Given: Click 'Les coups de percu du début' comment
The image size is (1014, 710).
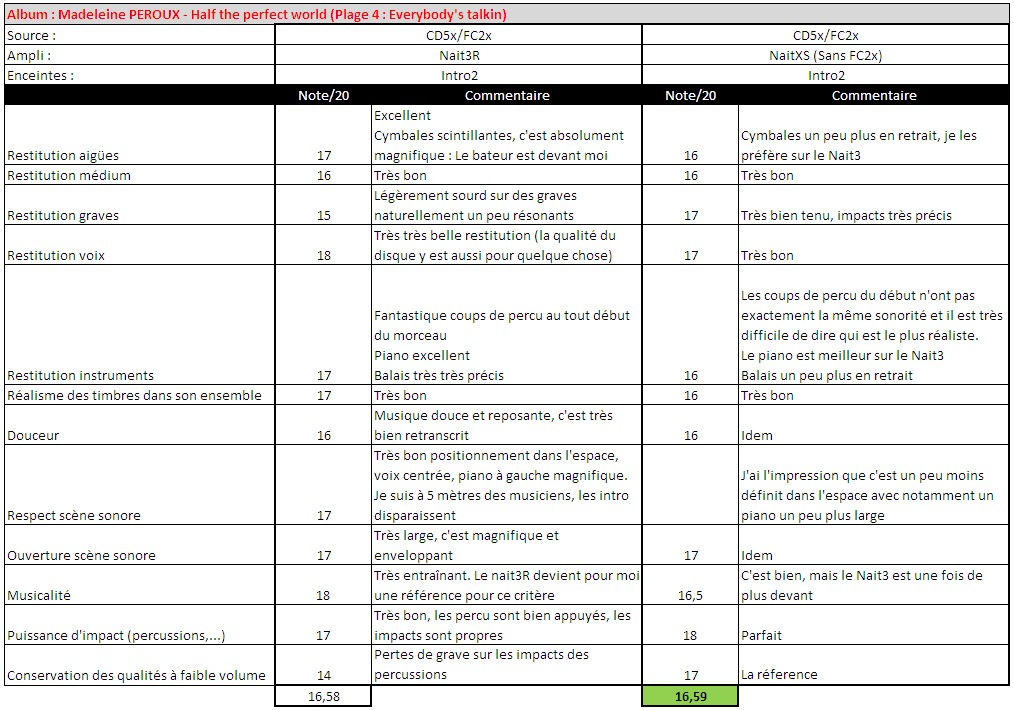Looking at the screenshot, I should pyautogui.click(x=874, y=325).
